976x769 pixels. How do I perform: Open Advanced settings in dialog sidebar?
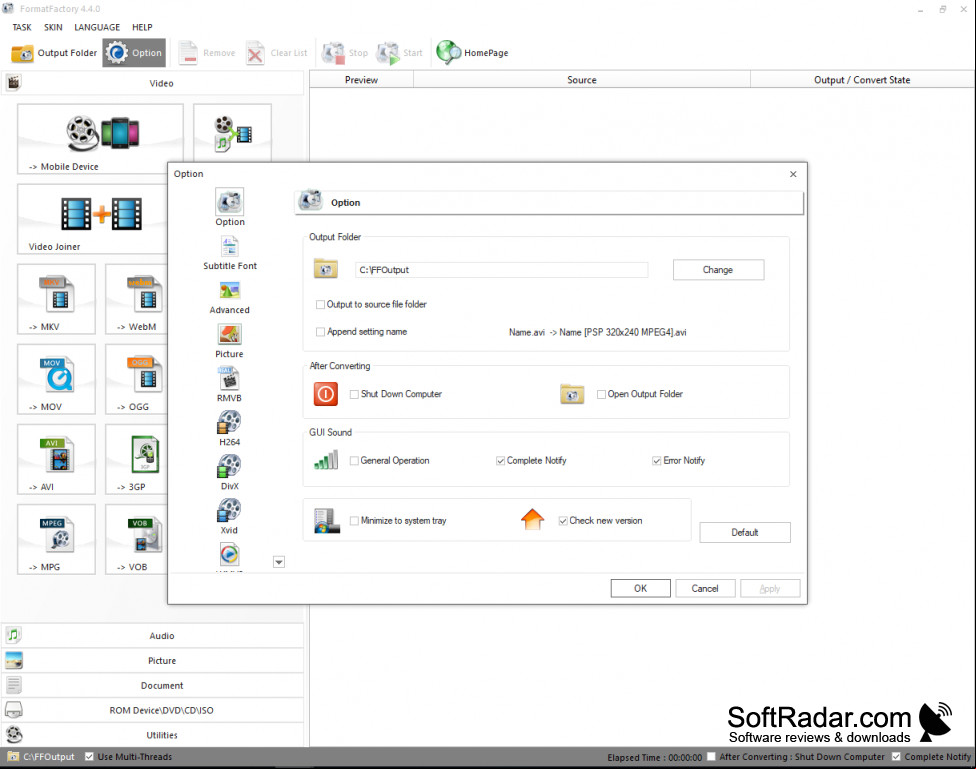click(x=230, y=298)
